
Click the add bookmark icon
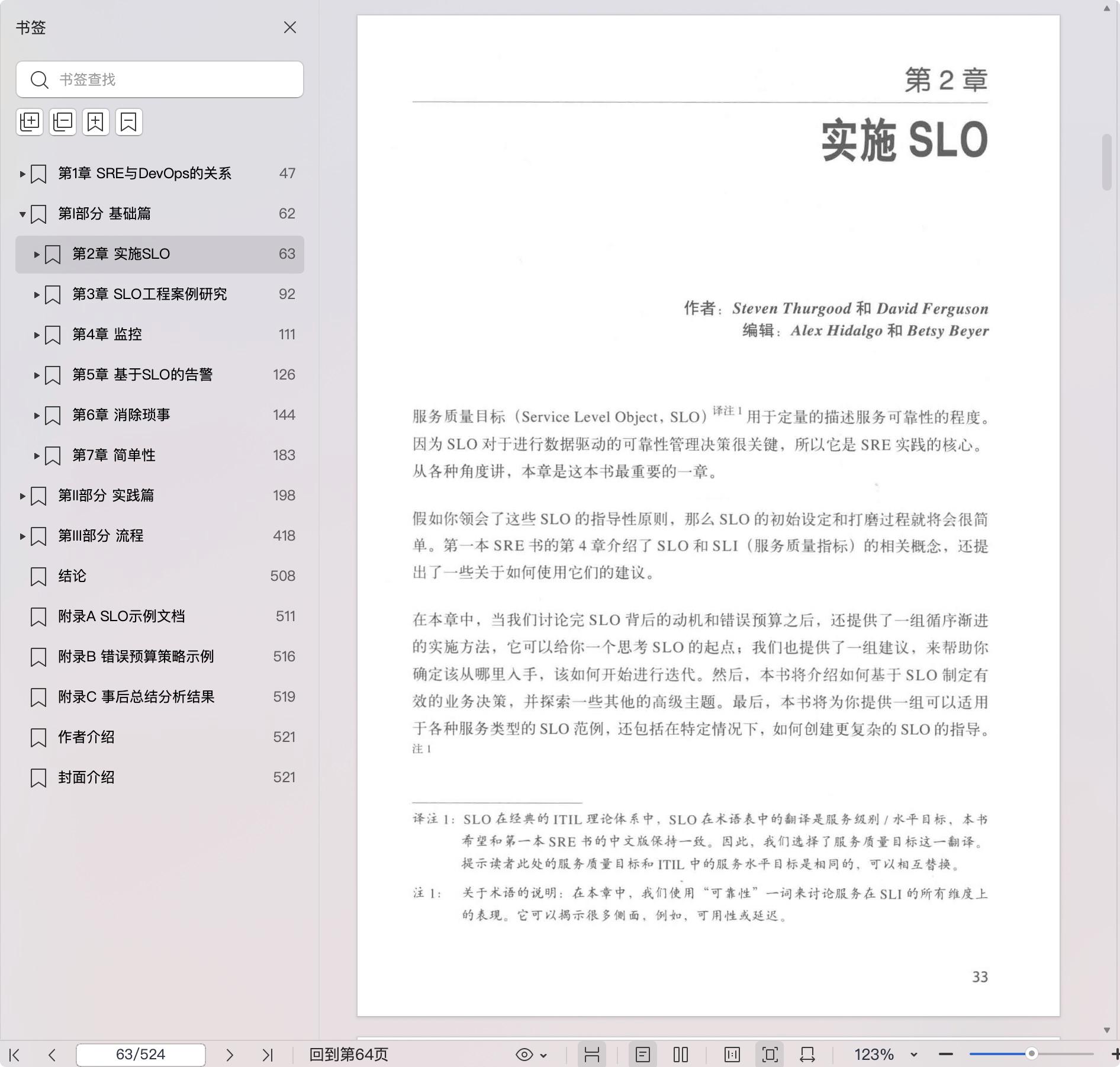coord(96,122)
